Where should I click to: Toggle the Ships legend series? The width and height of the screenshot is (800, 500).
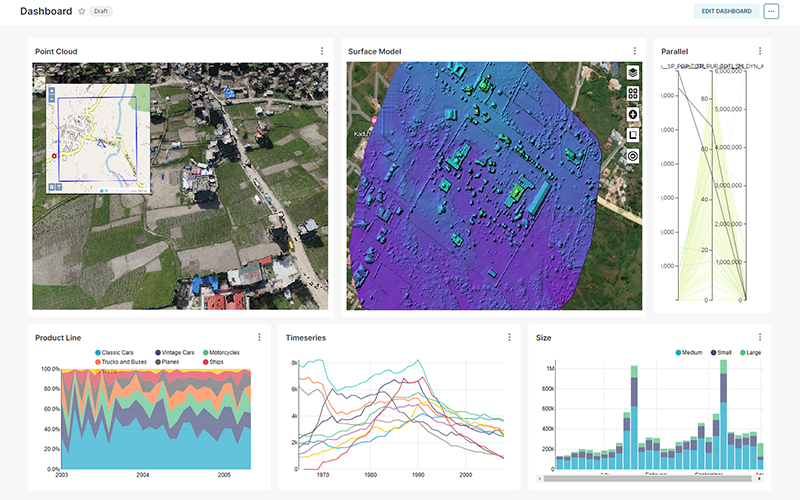[x=213, y=362]
